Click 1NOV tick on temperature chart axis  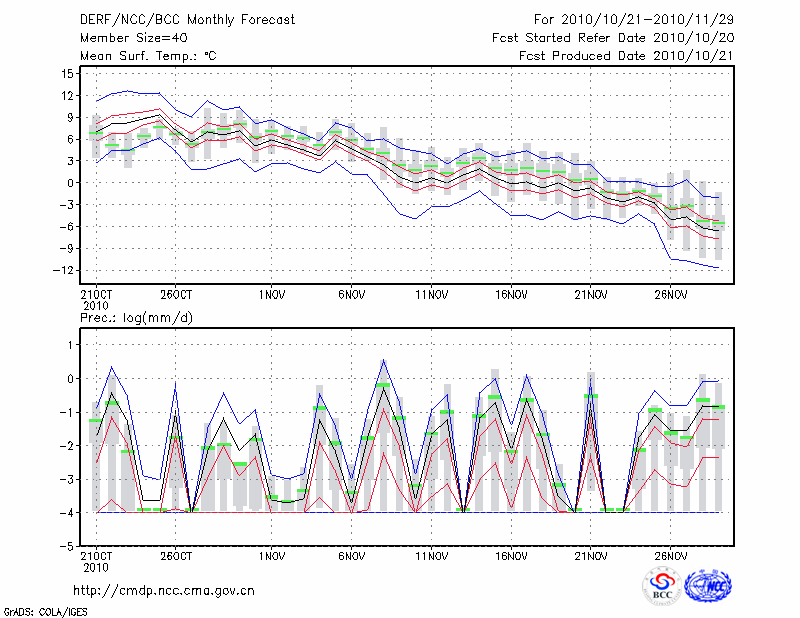pos(272,296)
